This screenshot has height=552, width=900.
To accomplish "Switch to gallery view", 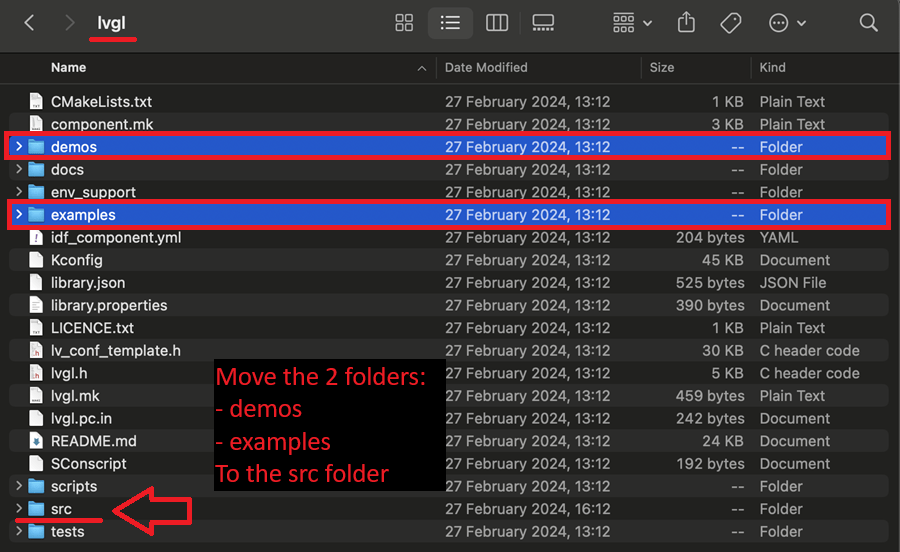I will pyautogui.click(x=542, y=23).
